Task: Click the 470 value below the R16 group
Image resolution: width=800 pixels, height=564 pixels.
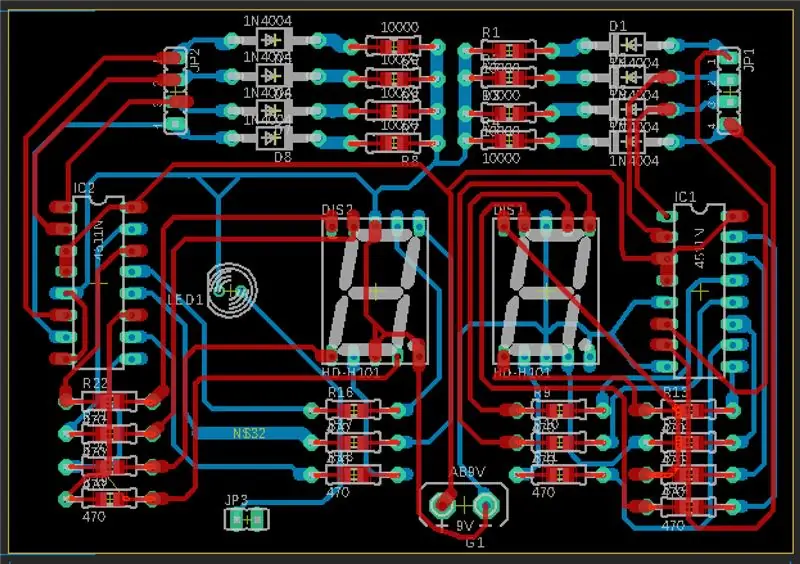Action: coord(338,492)
